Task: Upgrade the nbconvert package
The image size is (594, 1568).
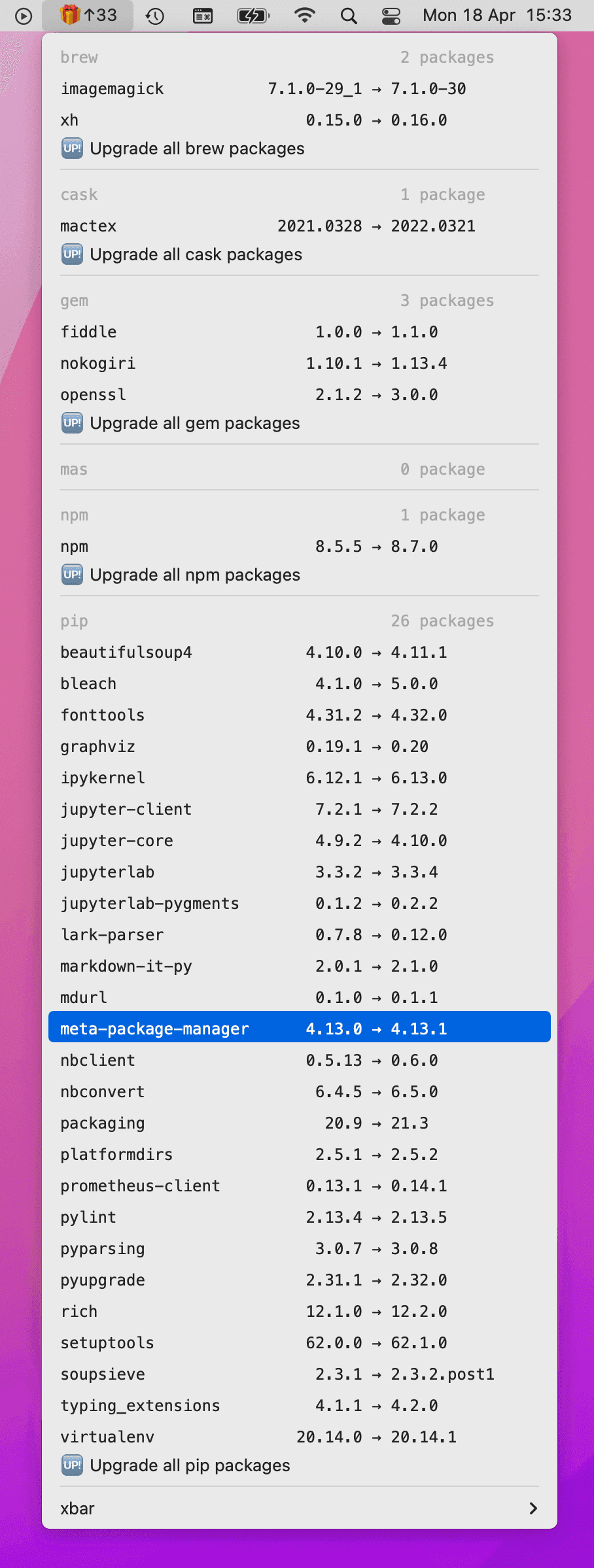Action: tap(300, 1092)
